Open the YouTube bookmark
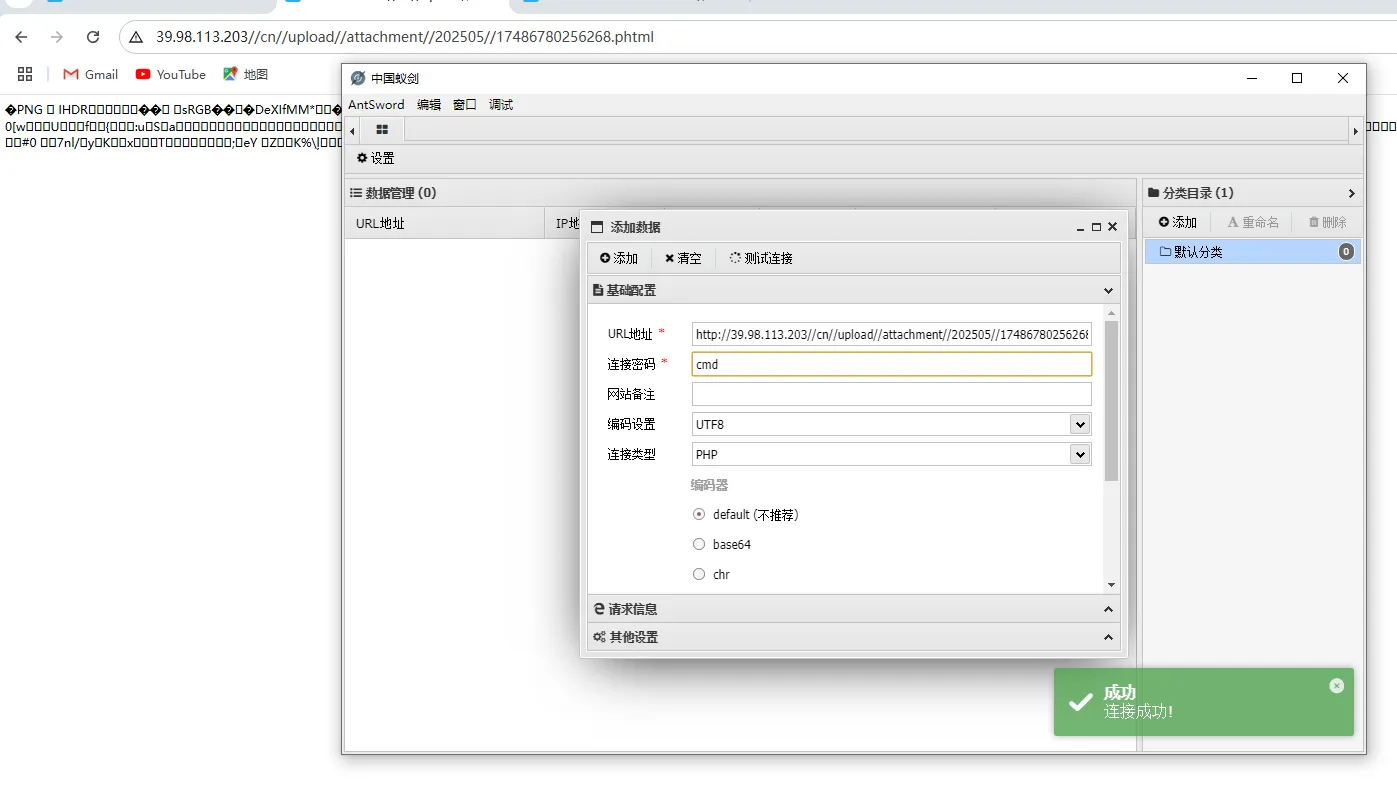Screen dimensions: 1397x799 tap(170, 74)
